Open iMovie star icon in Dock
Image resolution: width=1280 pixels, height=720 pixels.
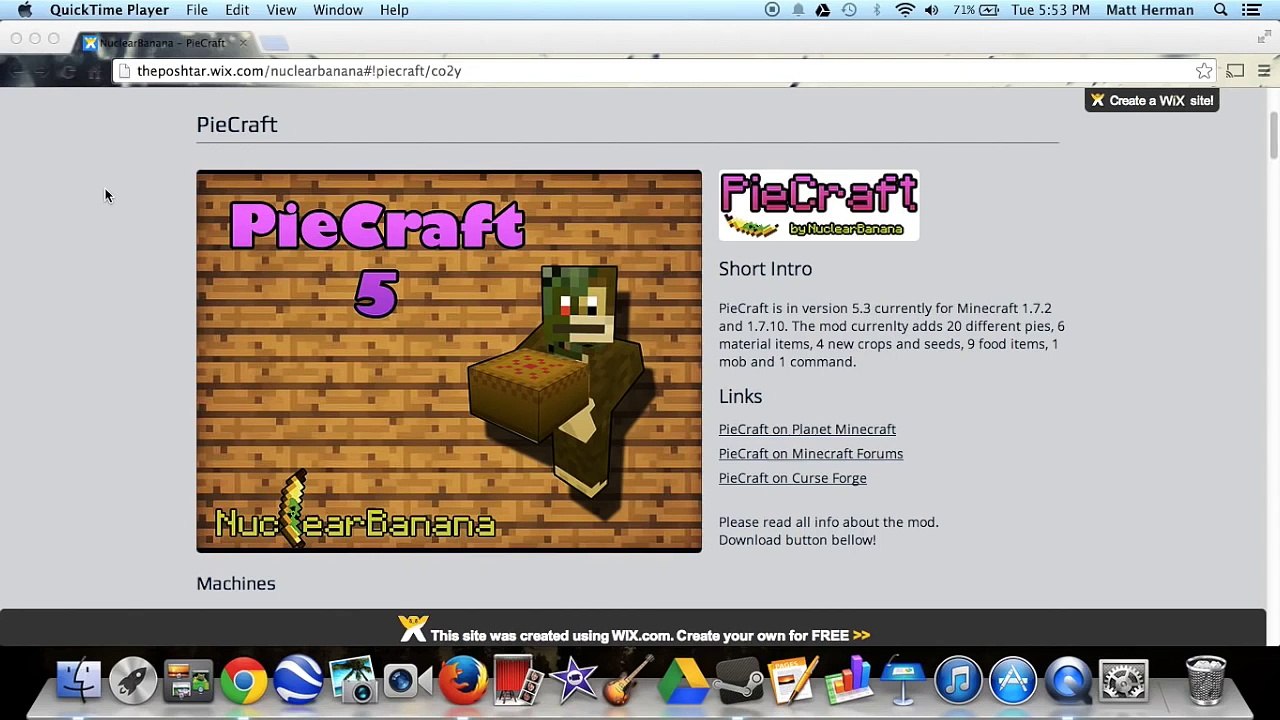click(573, 681)
